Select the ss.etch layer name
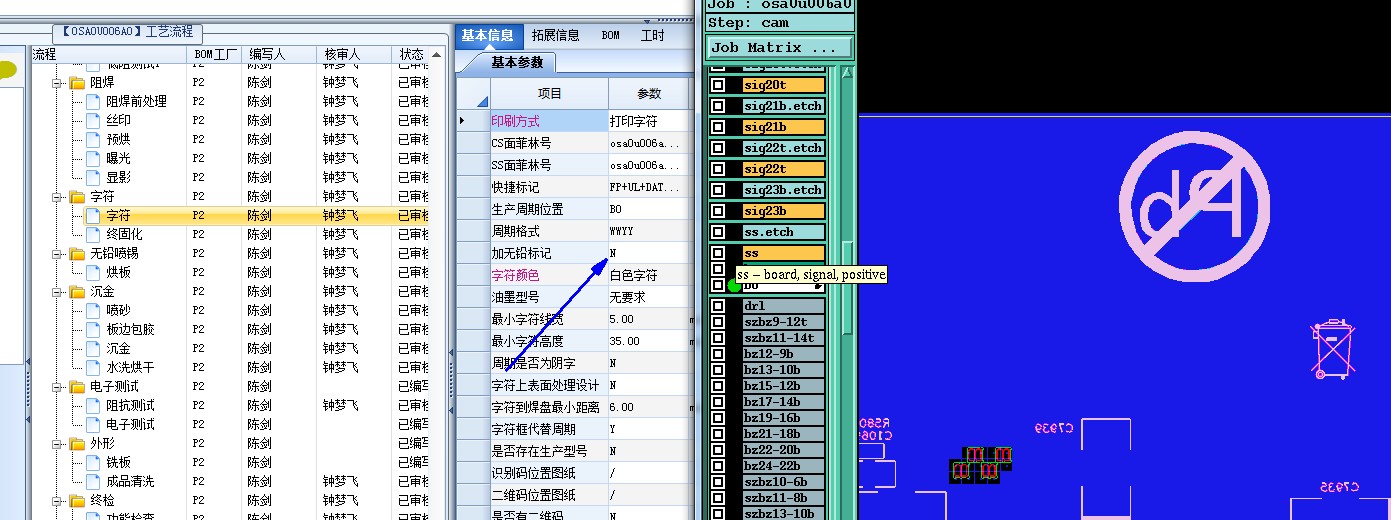Image resolution: width=1391 pixels, height=520 pixels. [783, 232]
